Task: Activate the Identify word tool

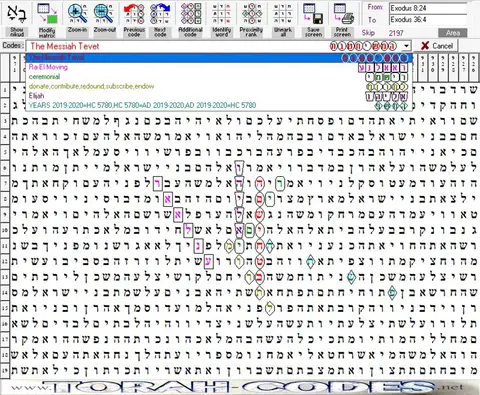Action: tap(221, 19)
